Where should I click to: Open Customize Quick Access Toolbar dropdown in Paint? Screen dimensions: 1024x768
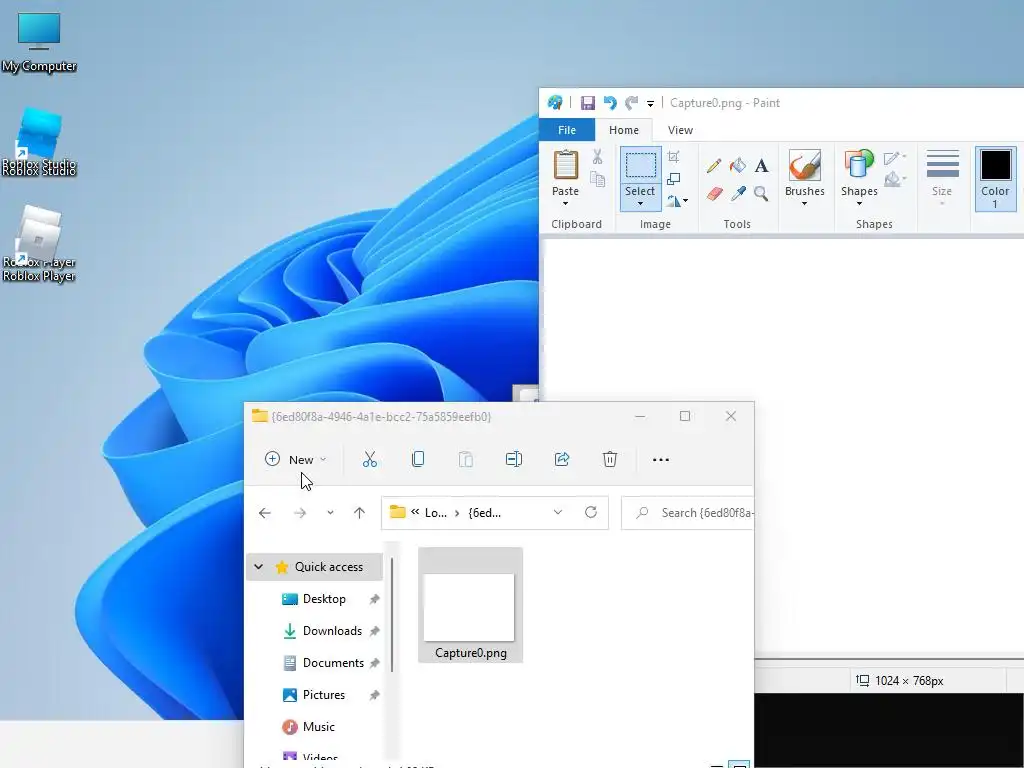point(650,103)
